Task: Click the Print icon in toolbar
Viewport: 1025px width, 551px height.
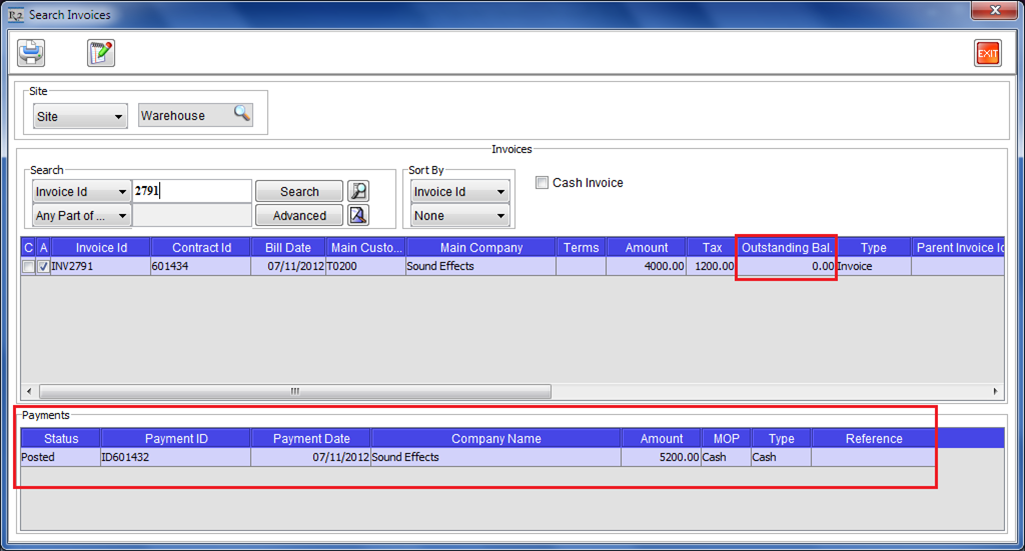Action: coord(31,53)
